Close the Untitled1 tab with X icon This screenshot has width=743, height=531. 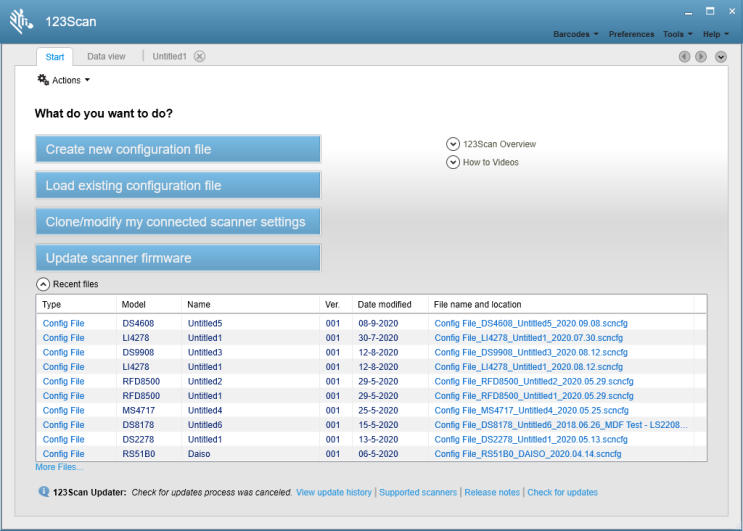point(199,57)
